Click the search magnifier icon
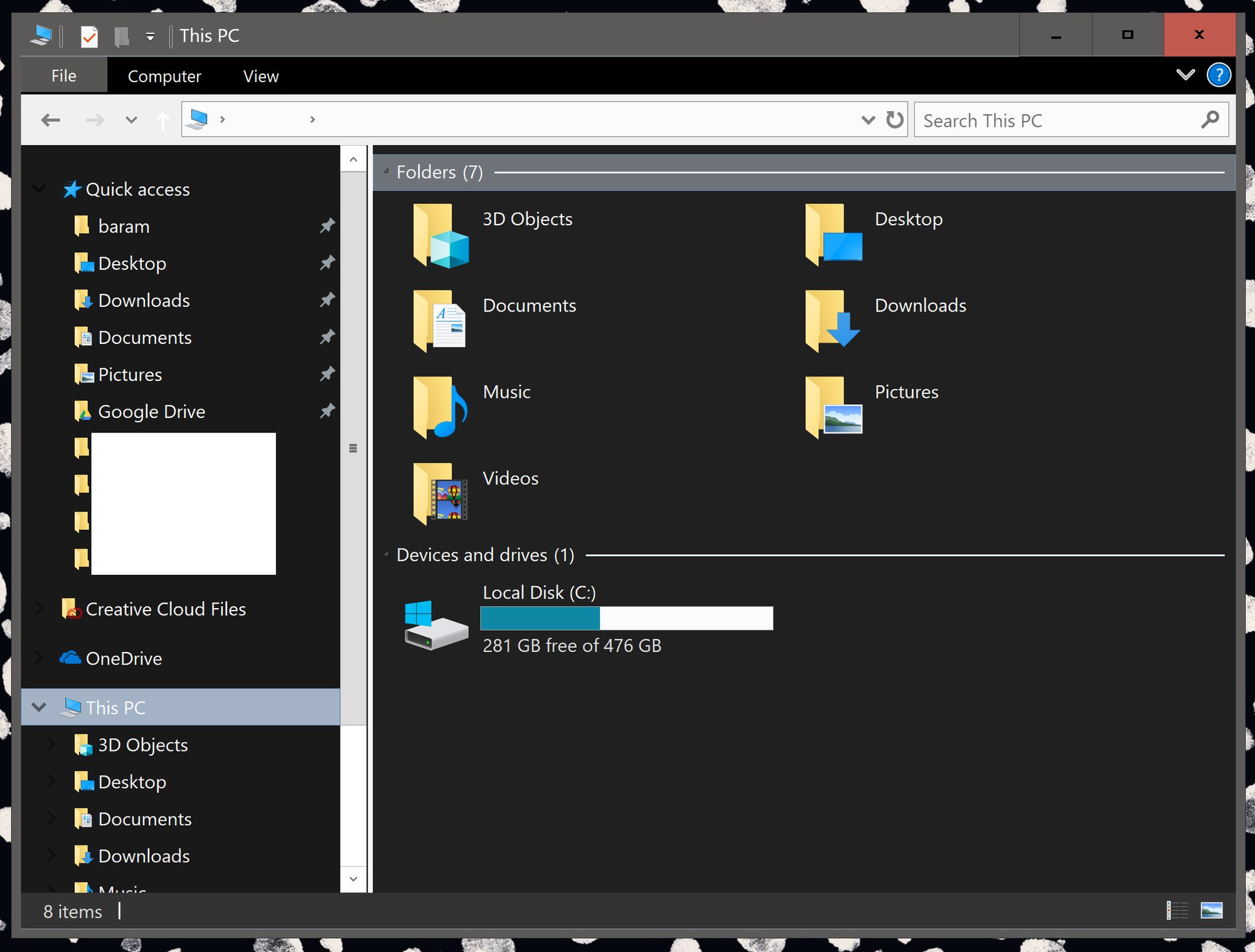 coord(1210,119)
